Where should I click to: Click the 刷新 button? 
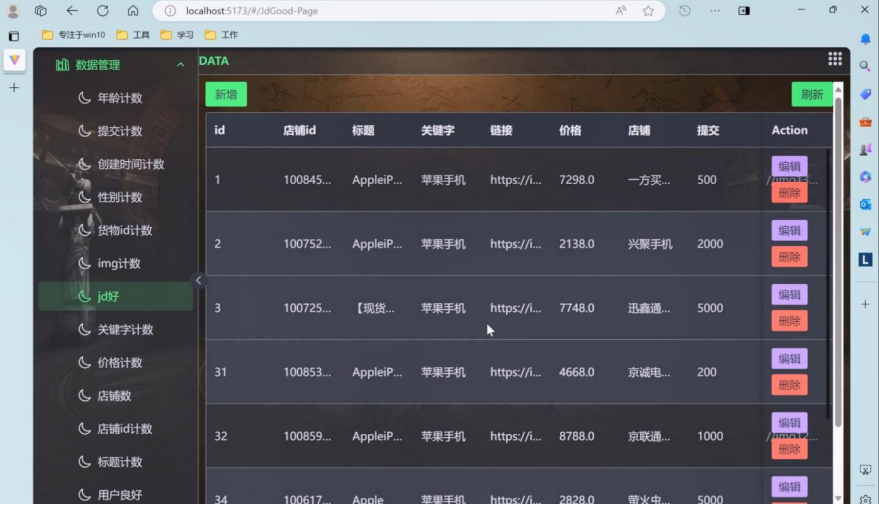(x=812, y=95)
